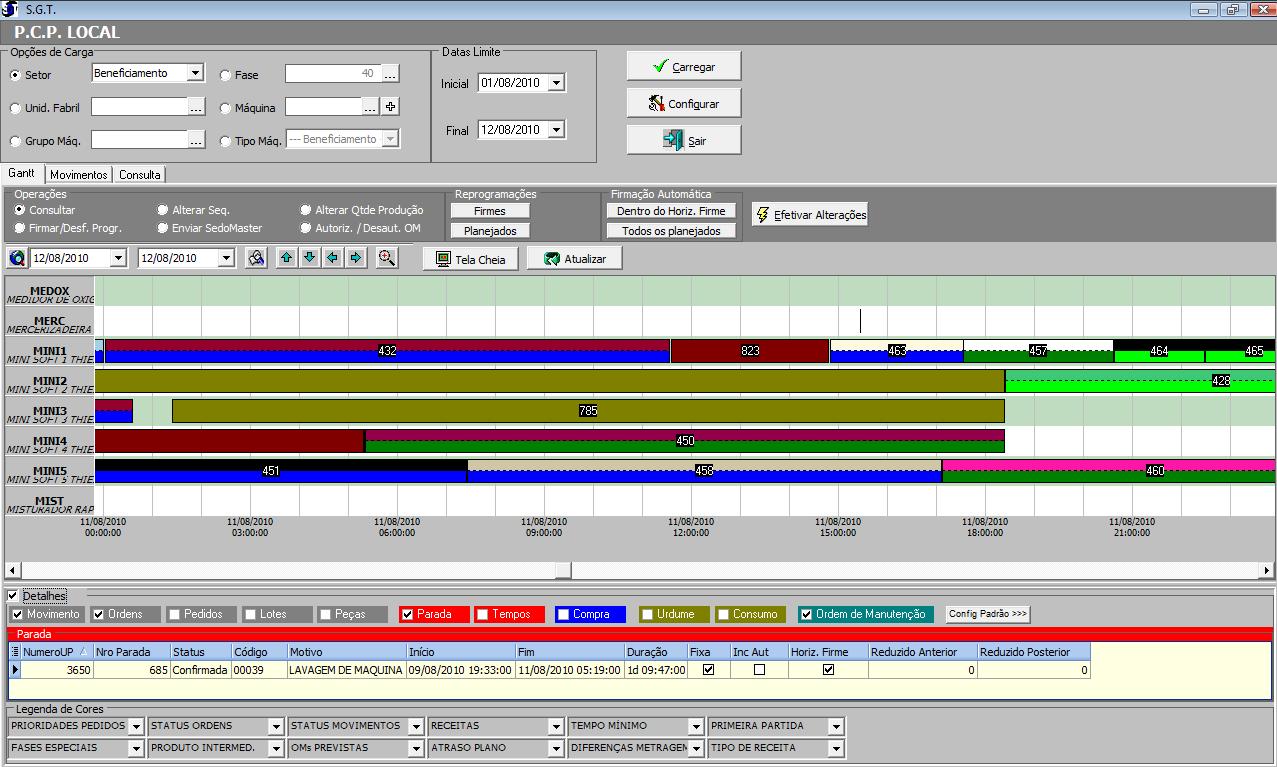Image resolution: width=1277 pixels, height=767 pixels.
Task: Select the Alterar Seq. operation radio
Action: tap(163, 210)
